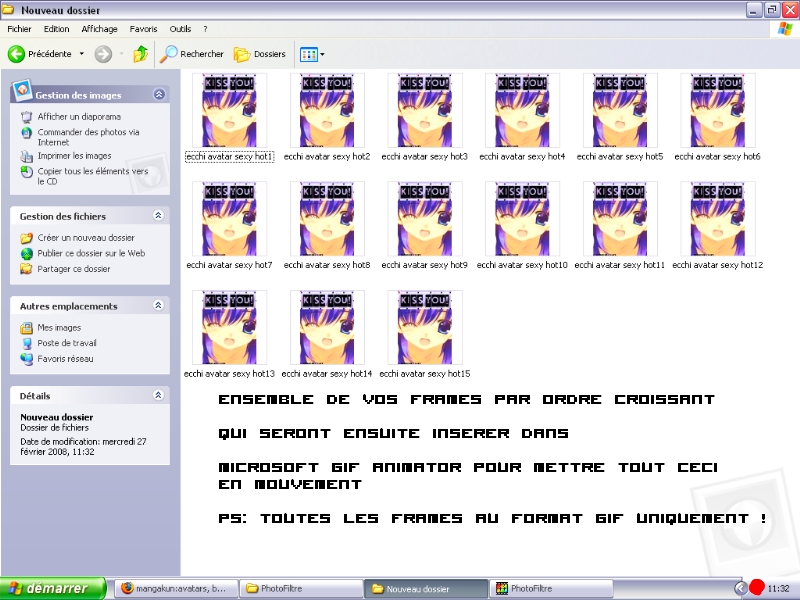Select thumbnail ecchi avatar sexy hot3
The image size is (800, 600).
(425, 110)
